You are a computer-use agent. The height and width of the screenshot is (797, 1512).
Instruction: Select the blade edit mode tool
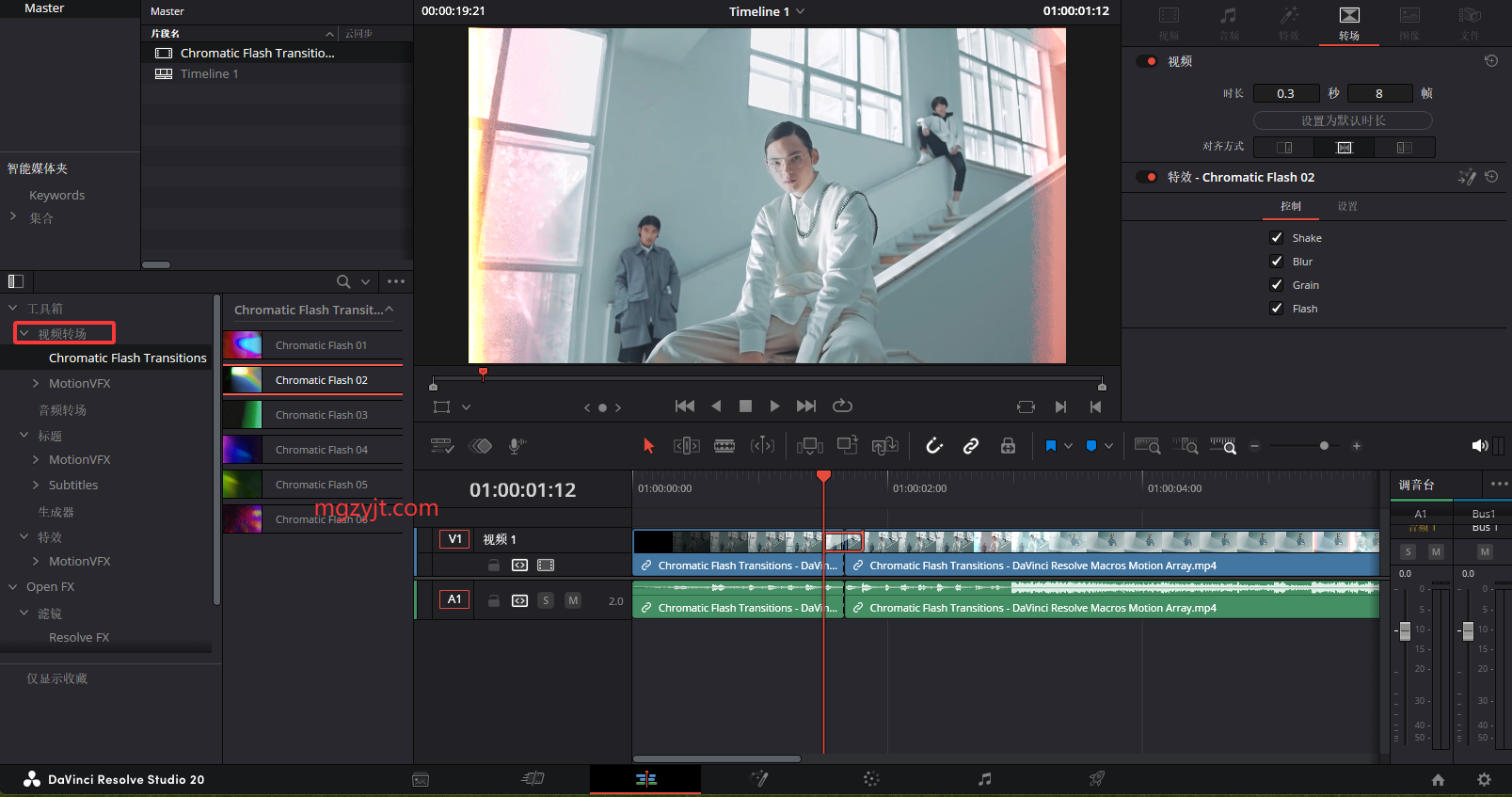point(724,446)
